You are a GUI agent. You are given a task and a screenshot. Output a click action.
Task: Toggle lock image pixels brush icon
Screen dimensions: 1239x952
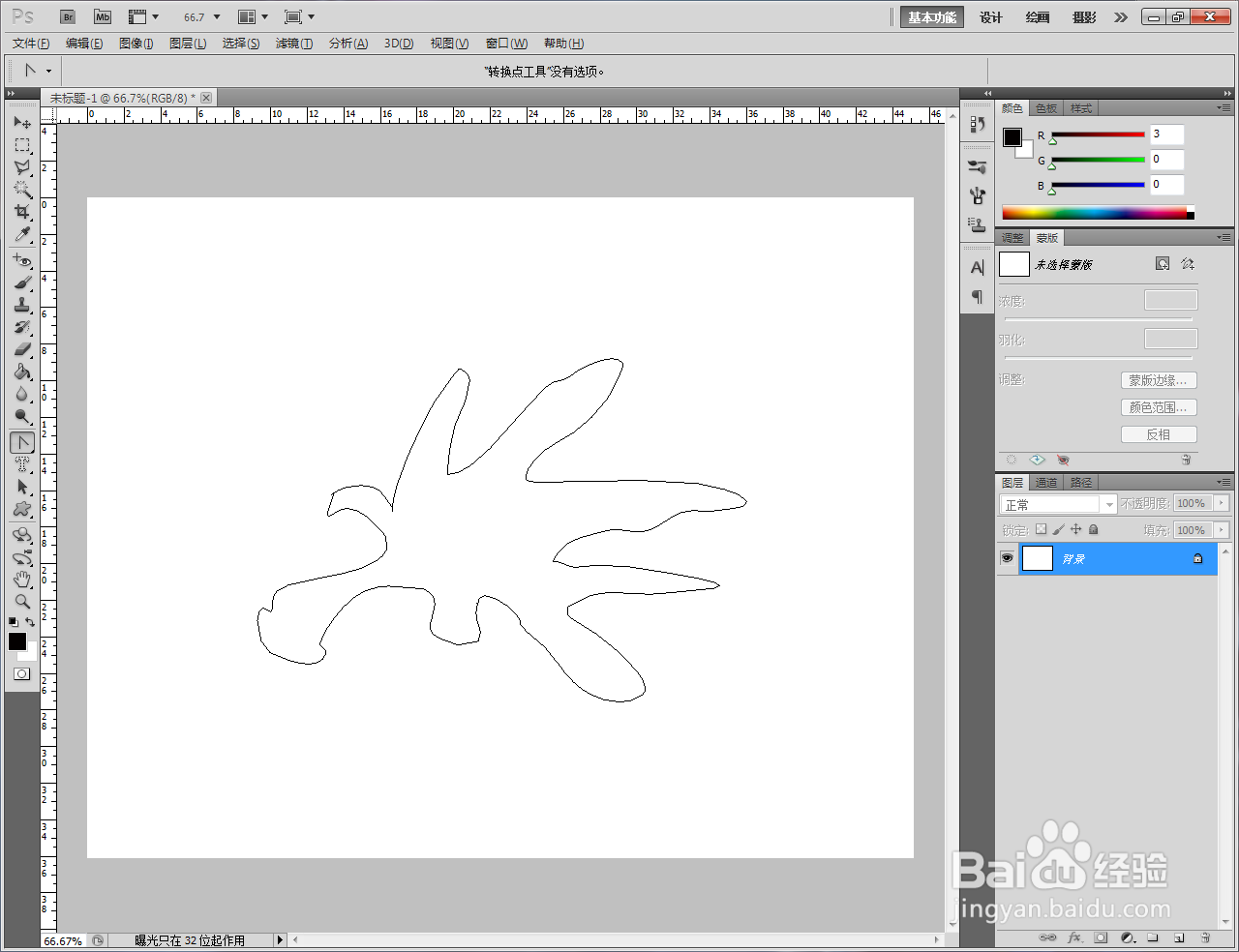click(x=1058, y=529)
